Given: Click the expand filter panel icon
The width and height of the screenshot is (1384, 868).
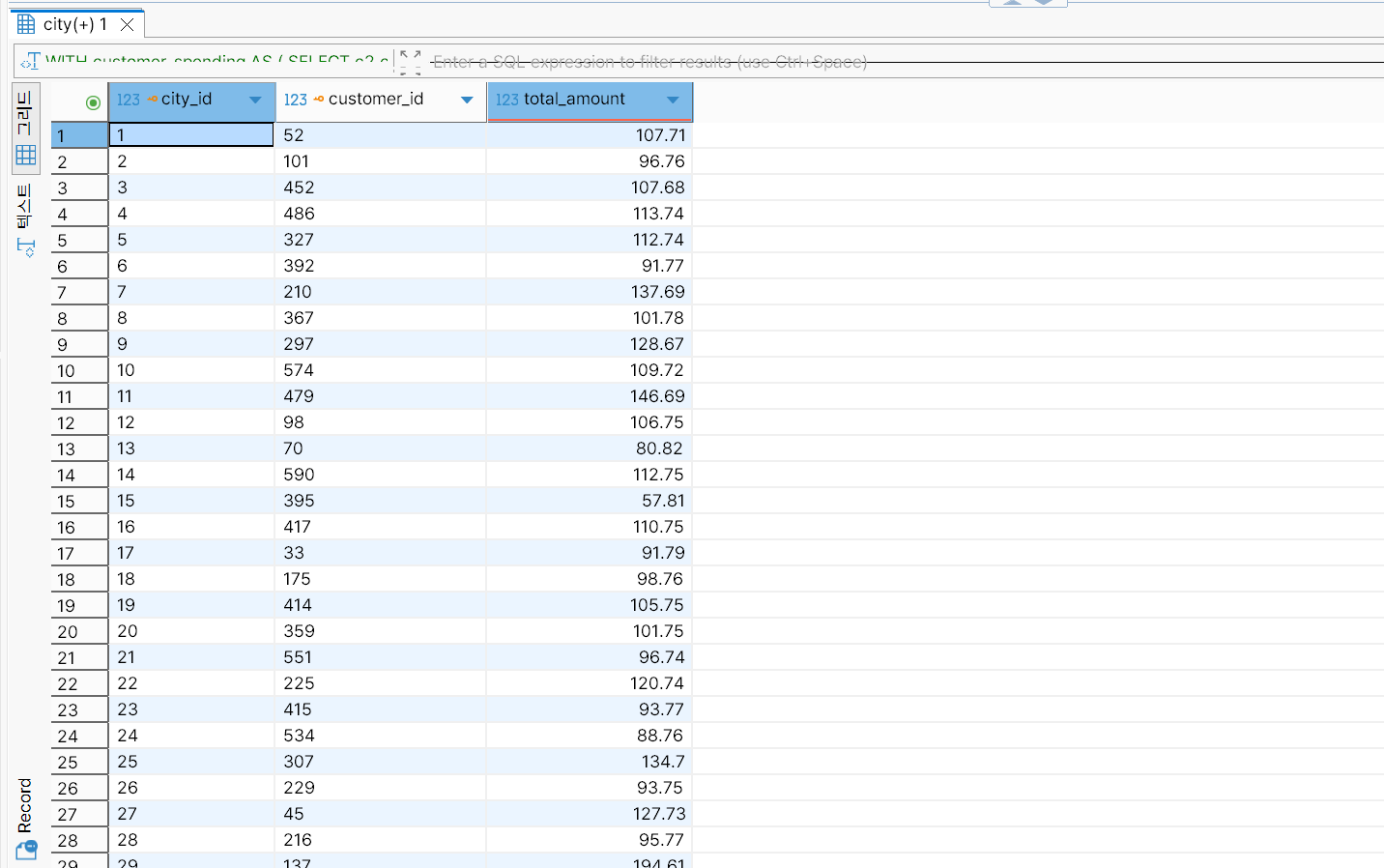Looking at the screenshot, I should click(x=411, y=62).
